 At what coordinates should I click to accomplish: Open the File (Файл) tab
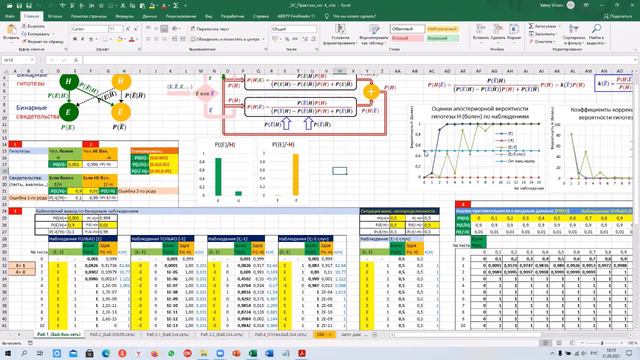click(10, 16)
